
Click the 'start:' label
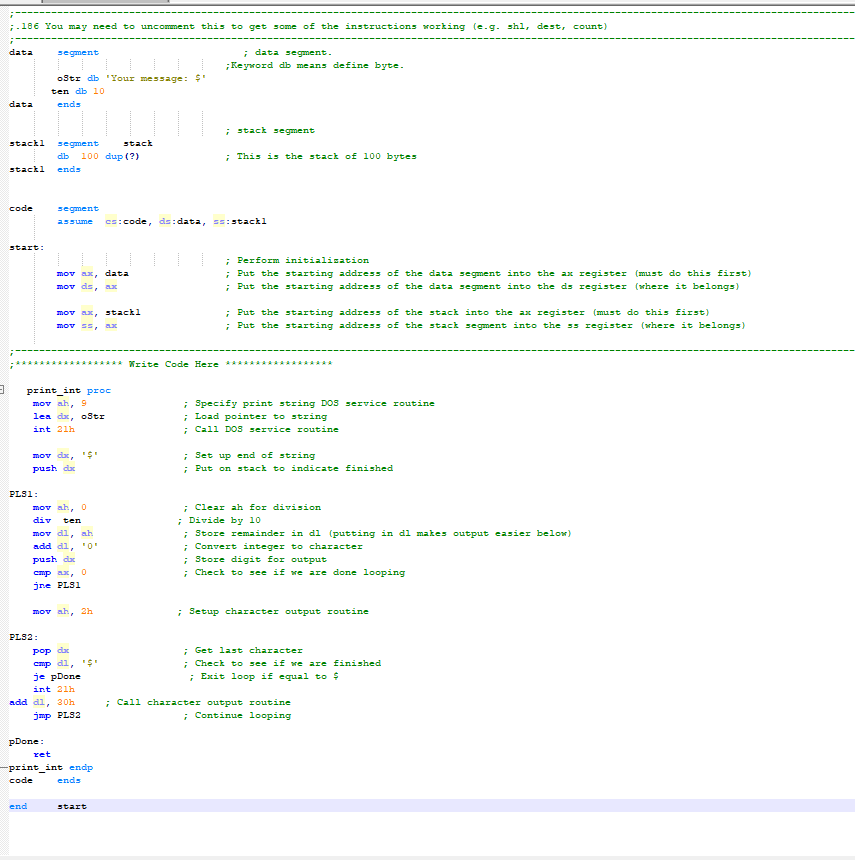[x=27, y=247]
